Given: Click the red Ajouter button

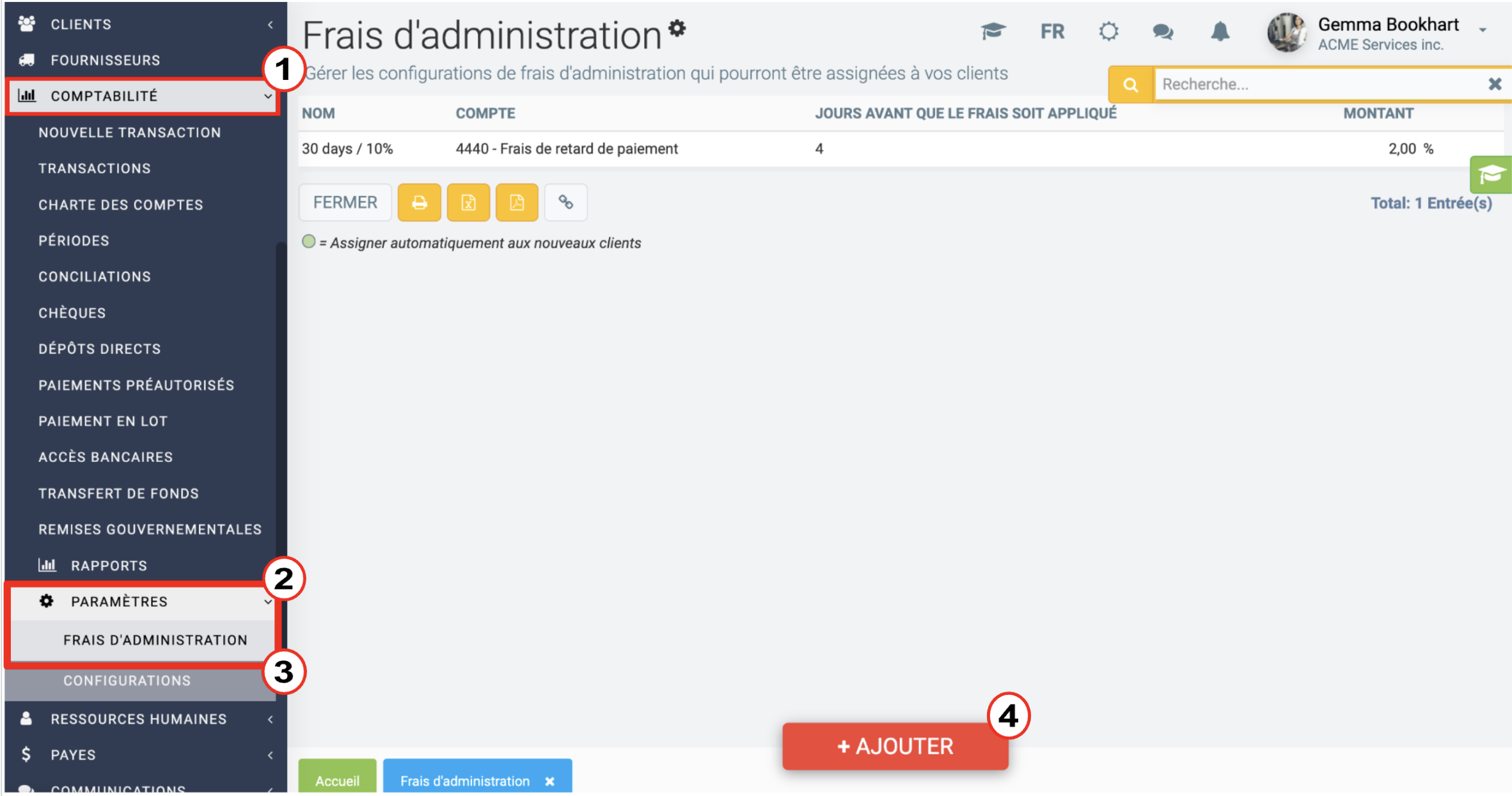Looking at the screenshot, I should 895,746.
